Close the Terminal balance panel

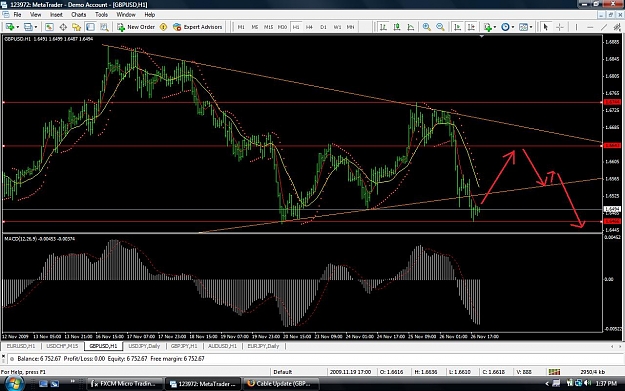pos(3,356)
